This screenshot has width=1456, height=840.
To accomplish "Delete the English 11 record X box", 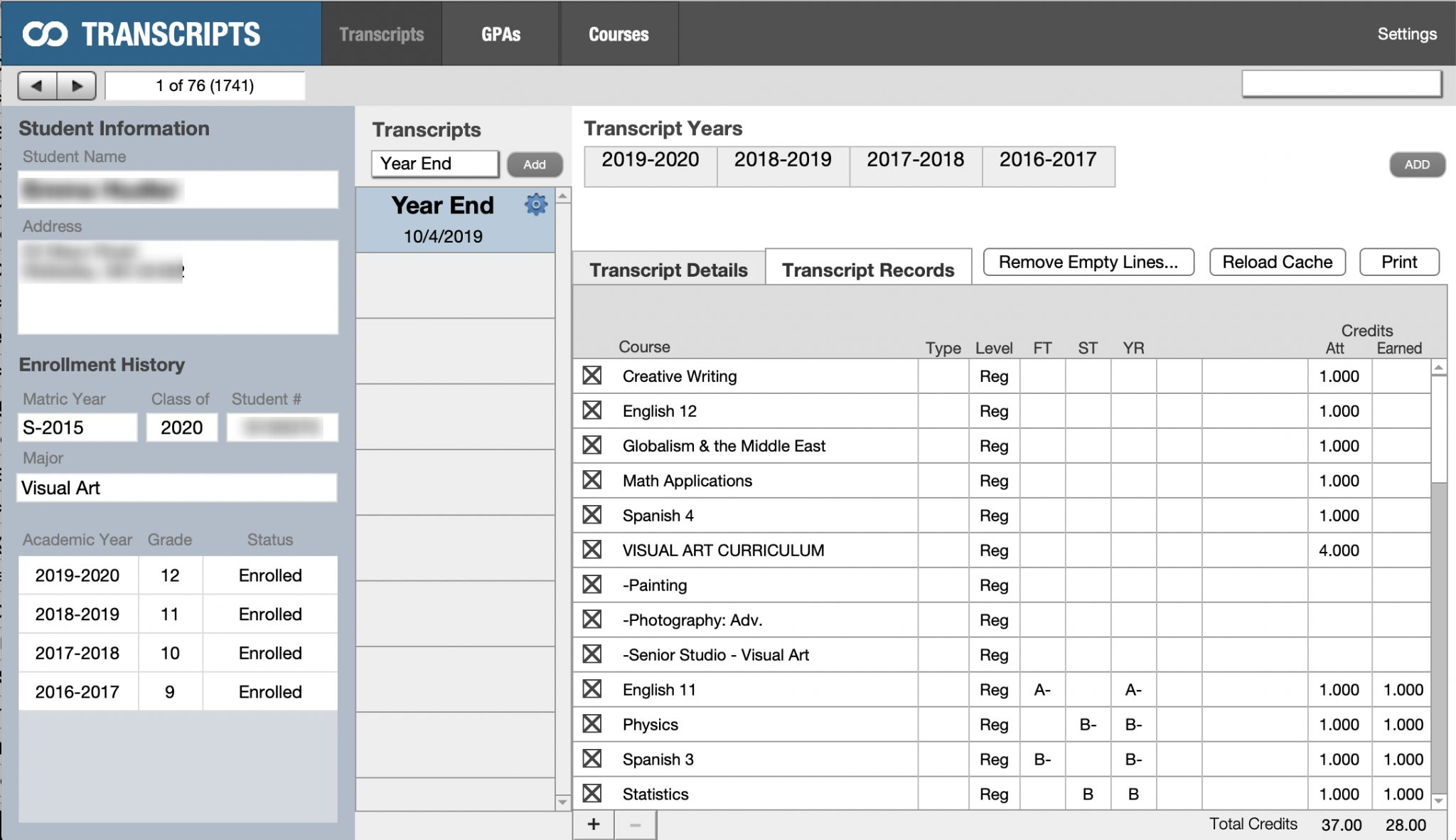I will point(592,689).
